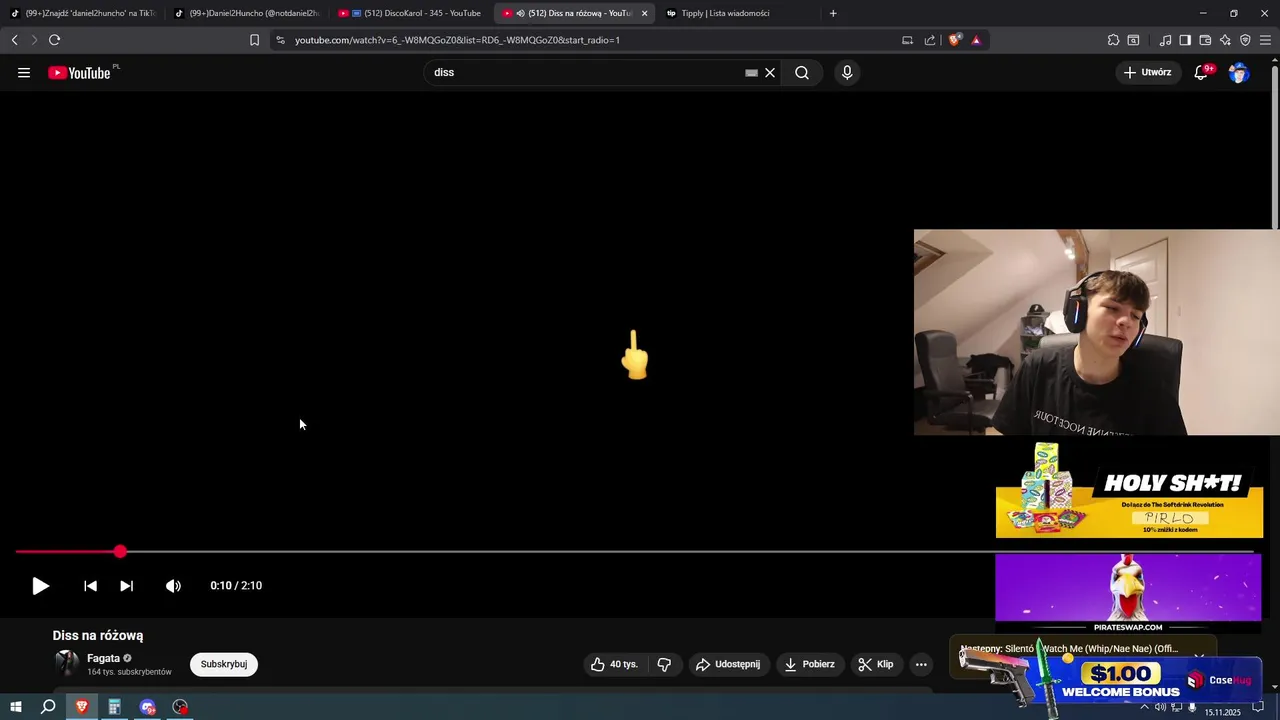The height and width of the screenshot is (720, 1280).
Task: Open the notifications bell
Action: [x=1201, y=72]
